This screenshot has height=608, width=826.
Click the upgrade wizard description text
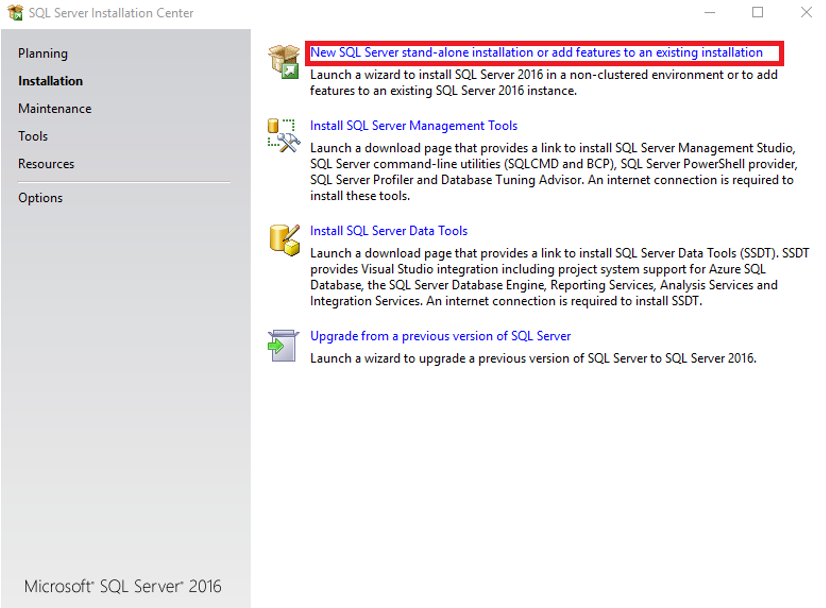tap(533, 359)
